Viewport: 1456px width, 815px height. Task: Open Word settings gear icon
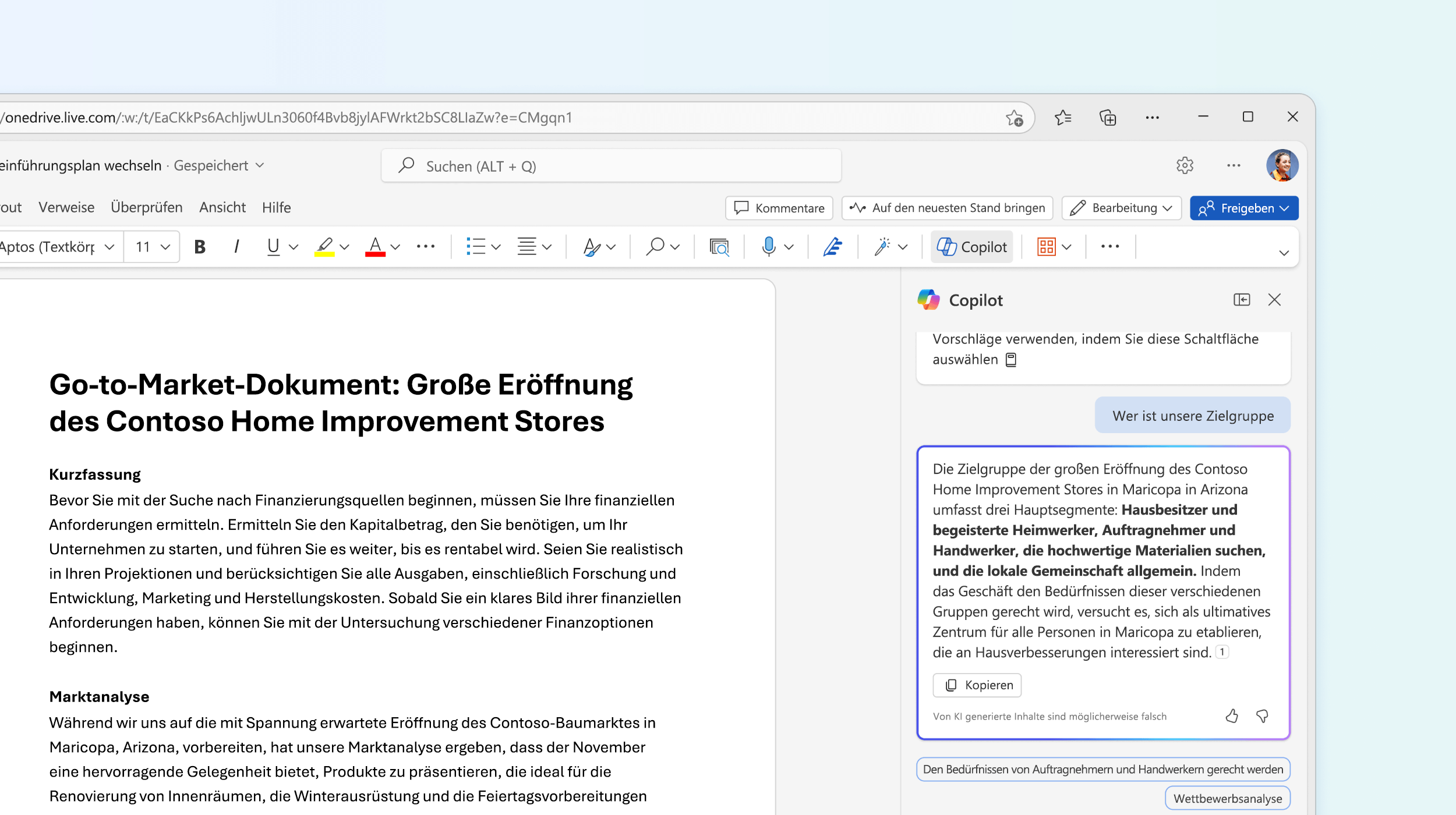click(1185, 165)
